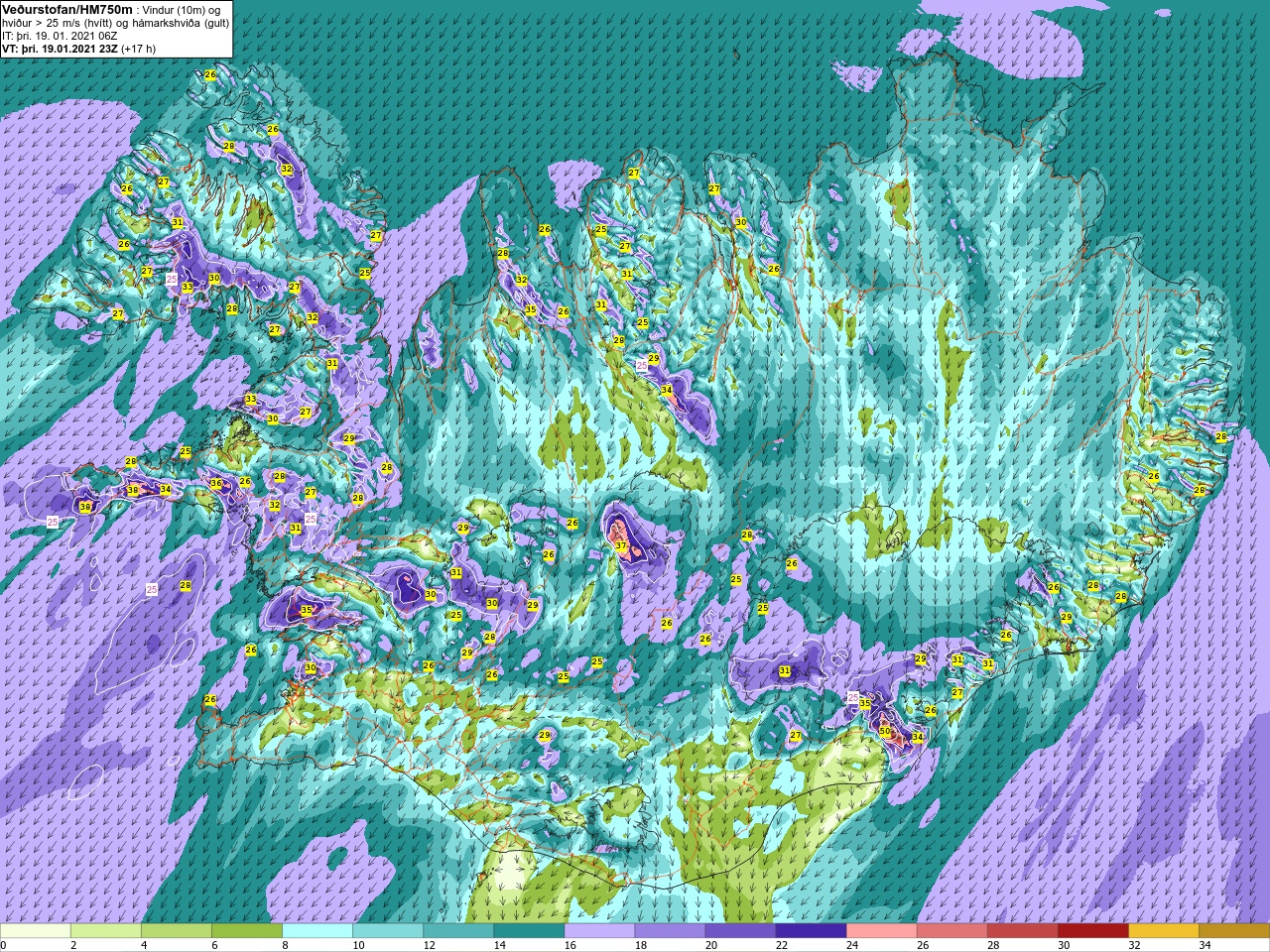Pick the salmon 26–28 legend swatch
This screenshot has height=952, width=1270.
click(952, 931)
